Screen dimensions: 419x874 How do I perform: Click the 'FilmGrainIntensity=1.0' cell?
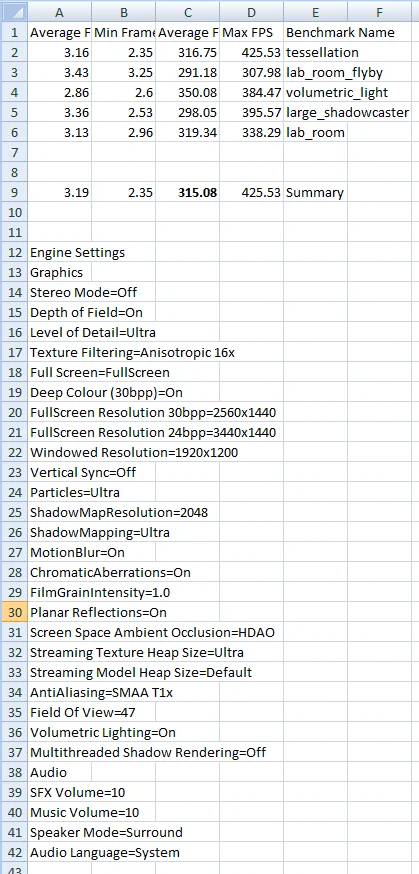tap(100, 593)
